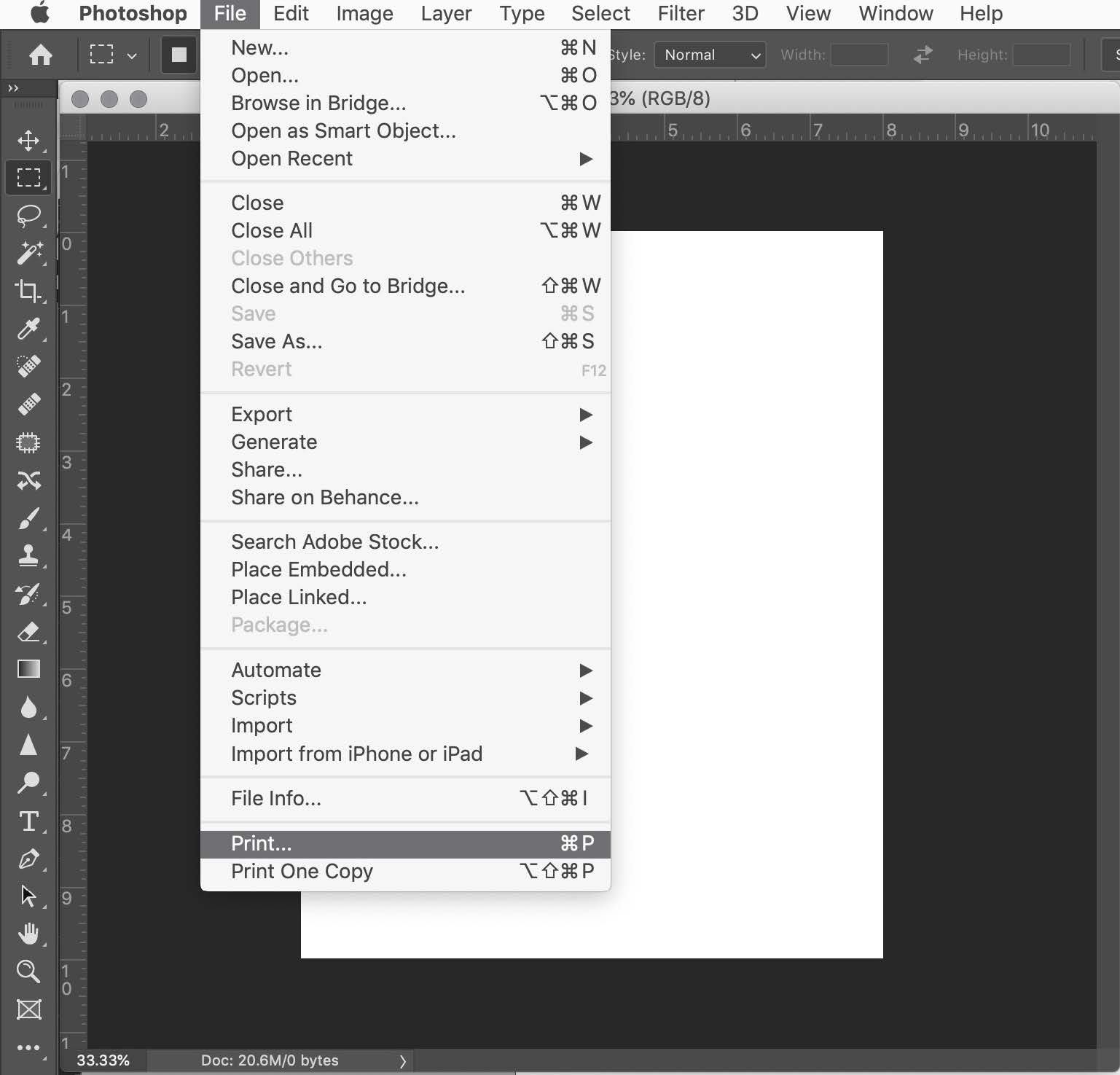Select the Spot Healing Brush tool
The height and width of the screenshot is (1075, 1120).
(28, 366)
